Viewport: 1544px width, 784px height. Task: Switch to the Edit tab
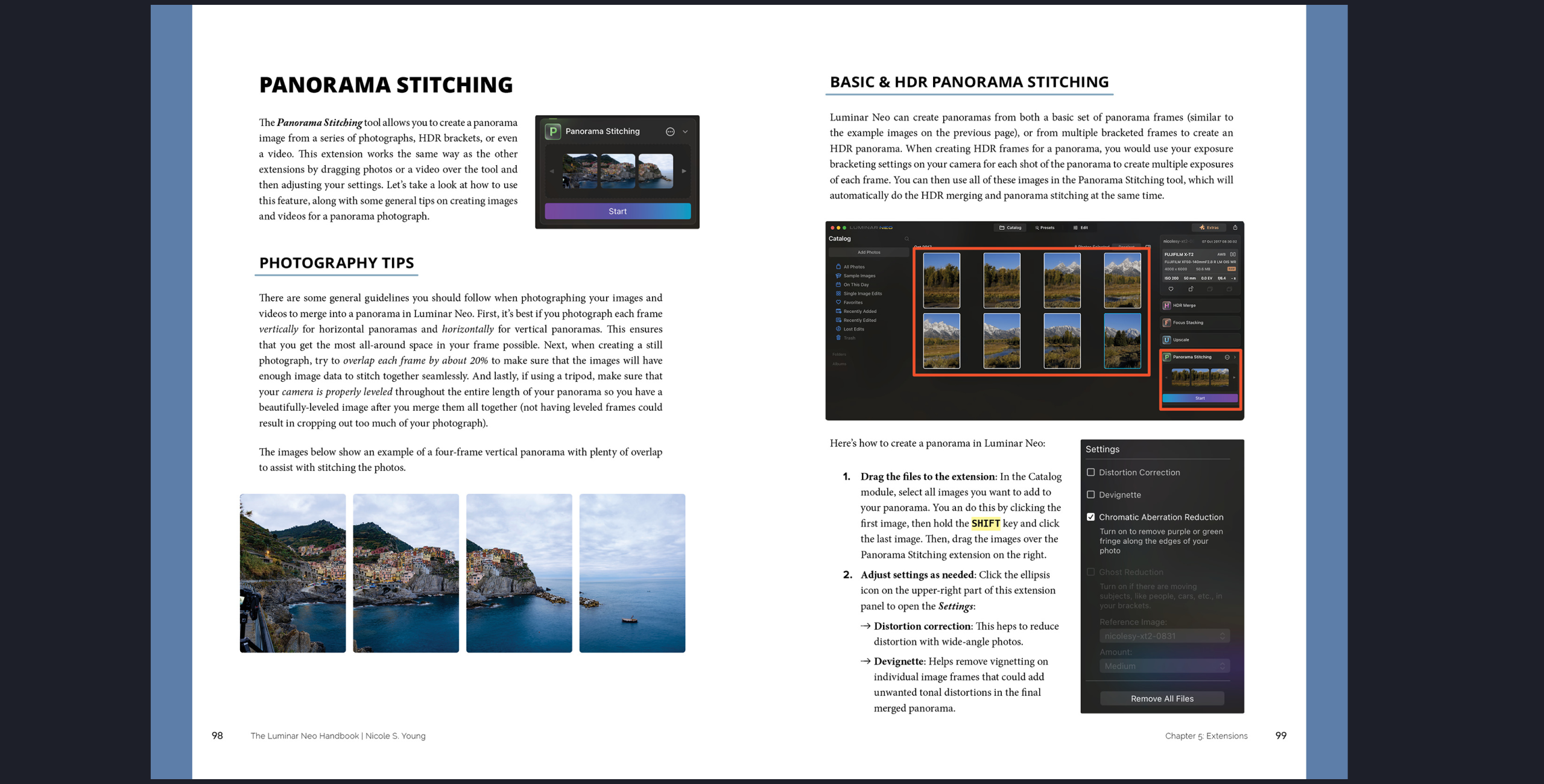pyautogui.click(x=1080, y=227)
